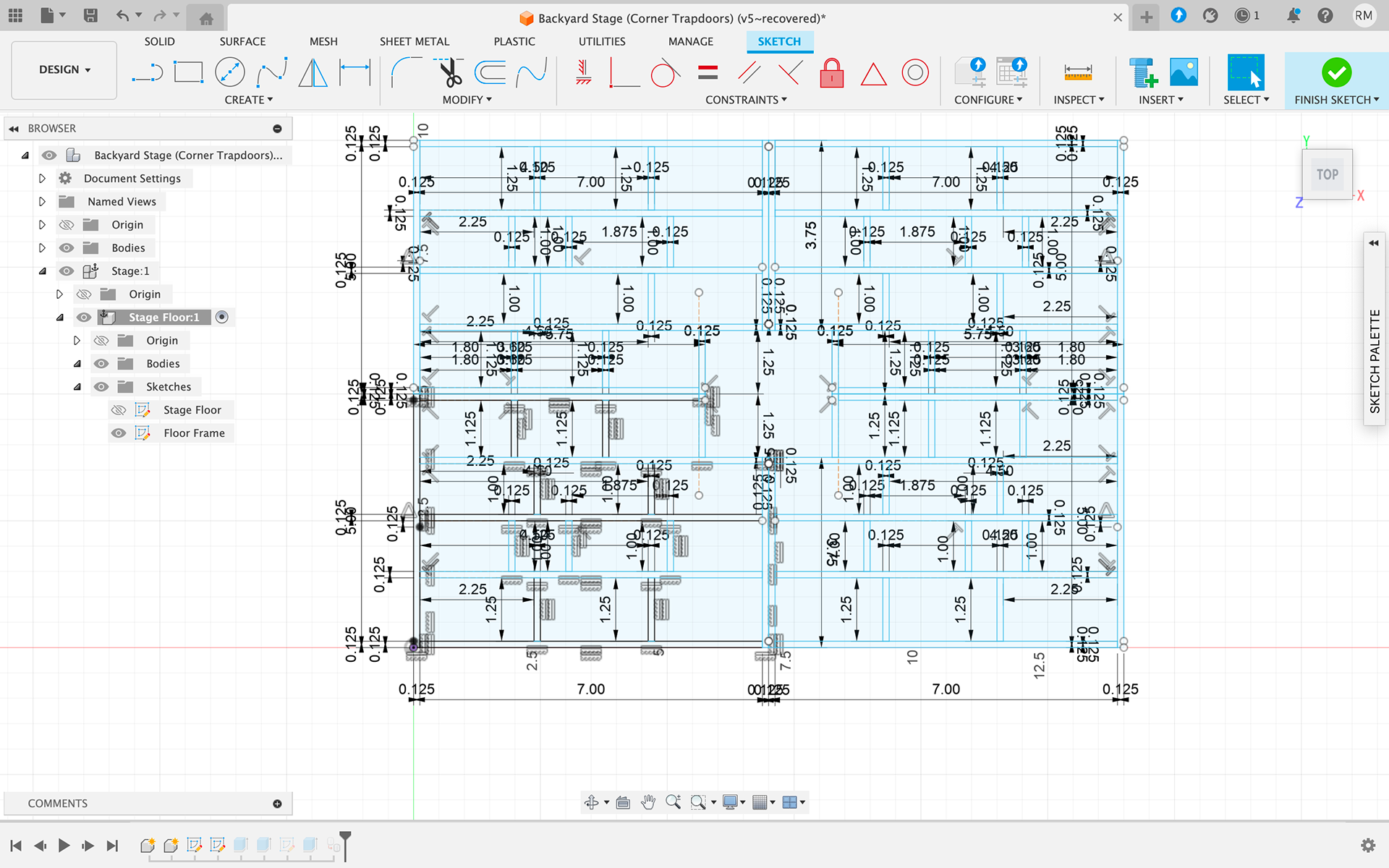Hide the Floor Frame sketch
This screenshot has width=1389, height=868.
click(119, 433)
